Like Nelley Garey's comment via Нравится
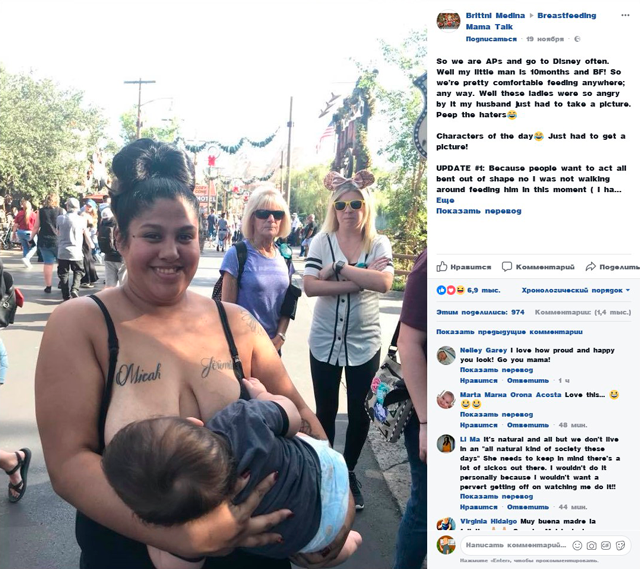Screen dimensions: 640x569 (478, 380)
